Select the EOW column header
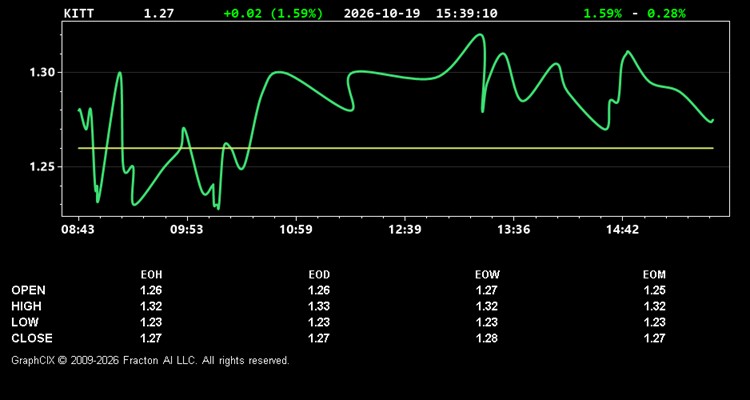Screen dimensions: 750x400 tap(487, 275)
